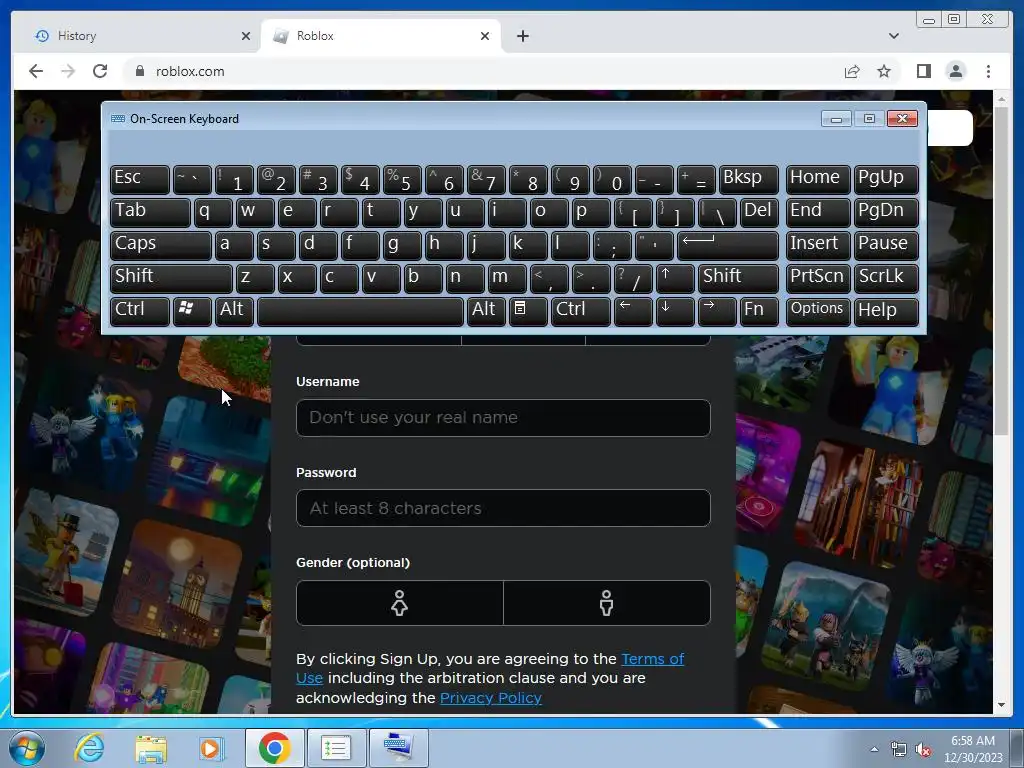Close the Roblox tab

[485, 36]
